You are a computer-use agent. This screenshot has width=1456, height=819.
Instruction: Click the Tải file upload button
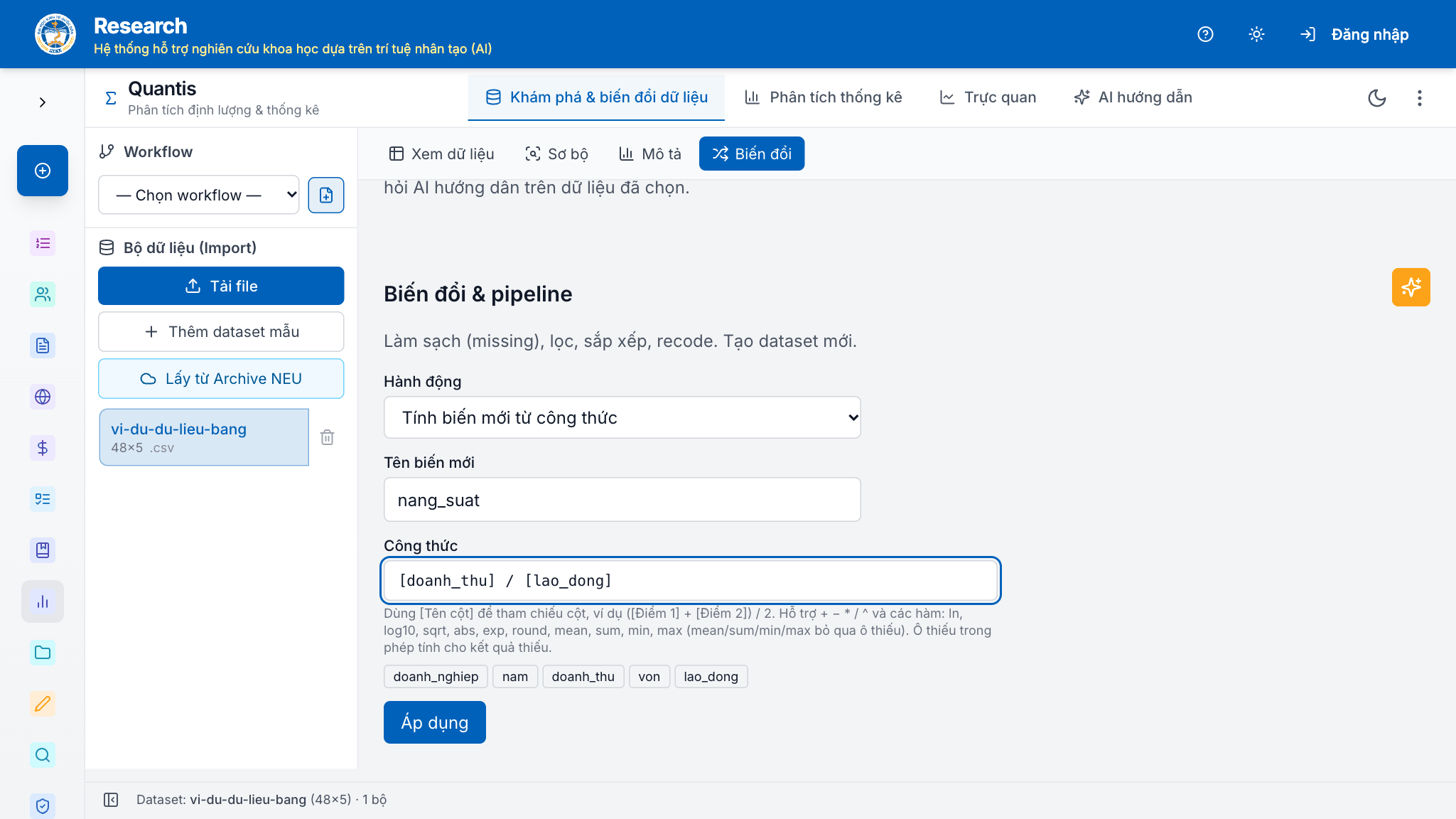(x=221, y=286)
